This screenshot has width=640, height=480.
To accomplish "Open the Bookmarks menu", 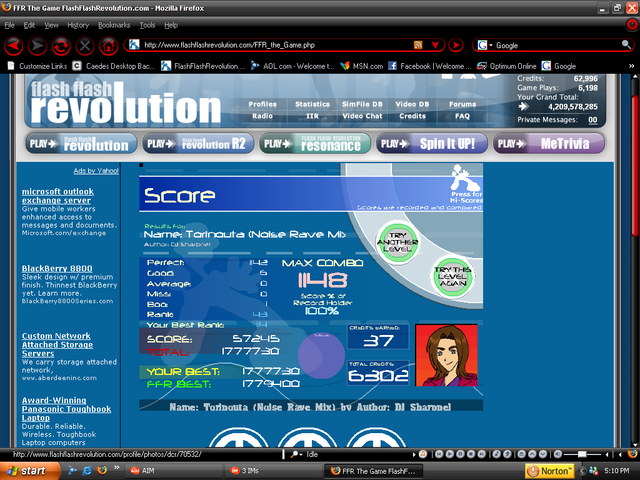I will (114, 24).
